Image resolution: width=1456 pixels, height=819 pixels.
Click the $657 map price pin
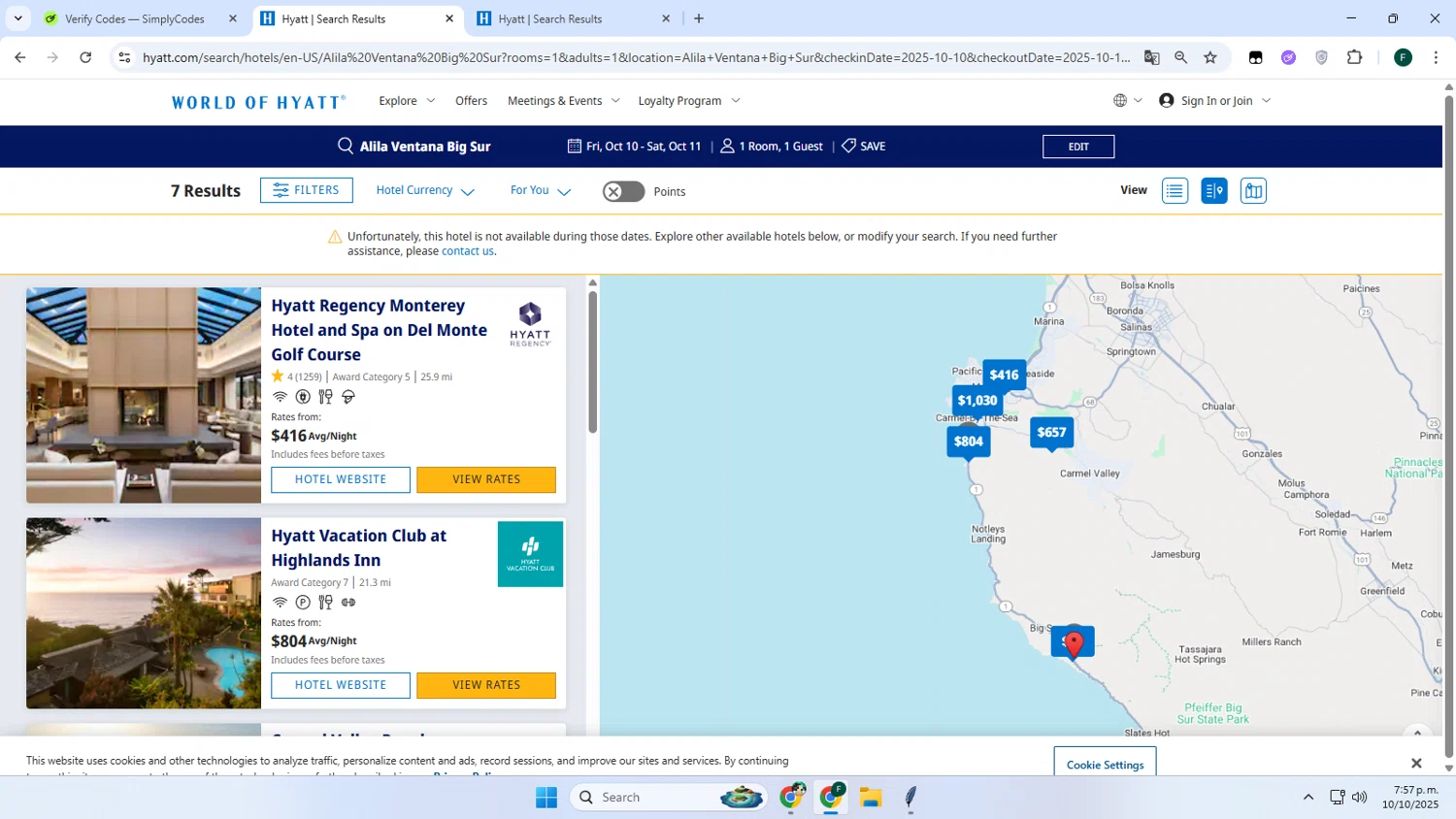pyautogui.click(x=1051, y=433)
